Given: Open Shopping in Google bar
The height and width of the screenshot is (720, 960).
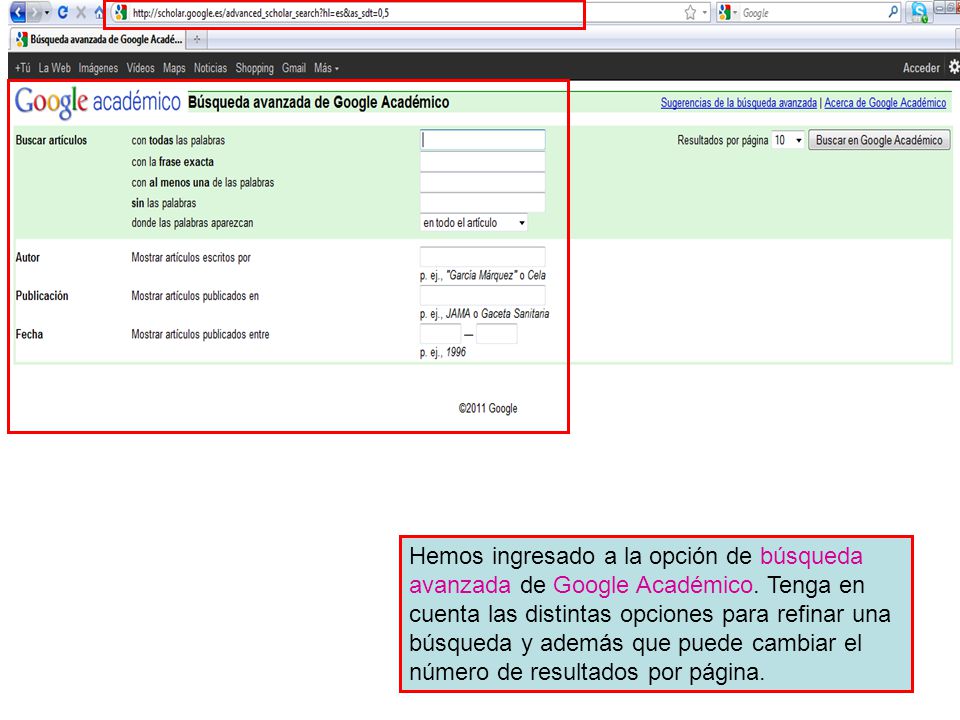Looking at the screenshot, I should 254,68.
